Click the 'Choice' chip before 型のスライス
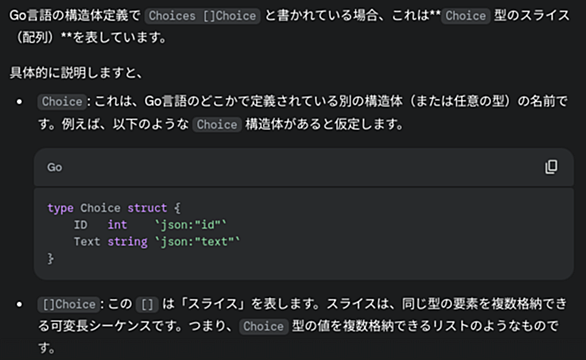586x360 pixels. (466, 16)
